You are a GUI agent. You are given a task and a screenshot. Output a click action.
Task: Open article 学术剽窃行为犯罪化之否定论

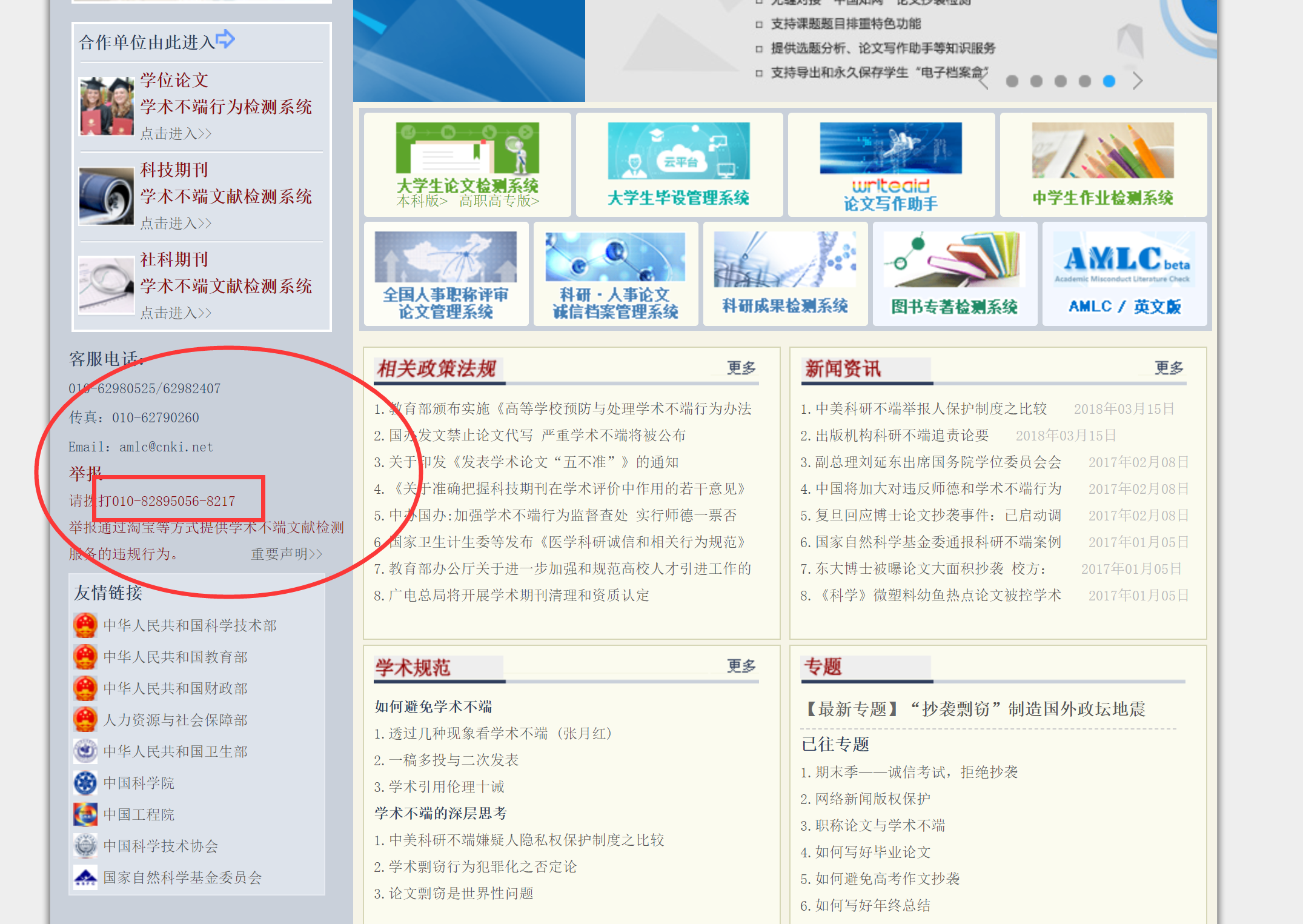pos(483,867)
